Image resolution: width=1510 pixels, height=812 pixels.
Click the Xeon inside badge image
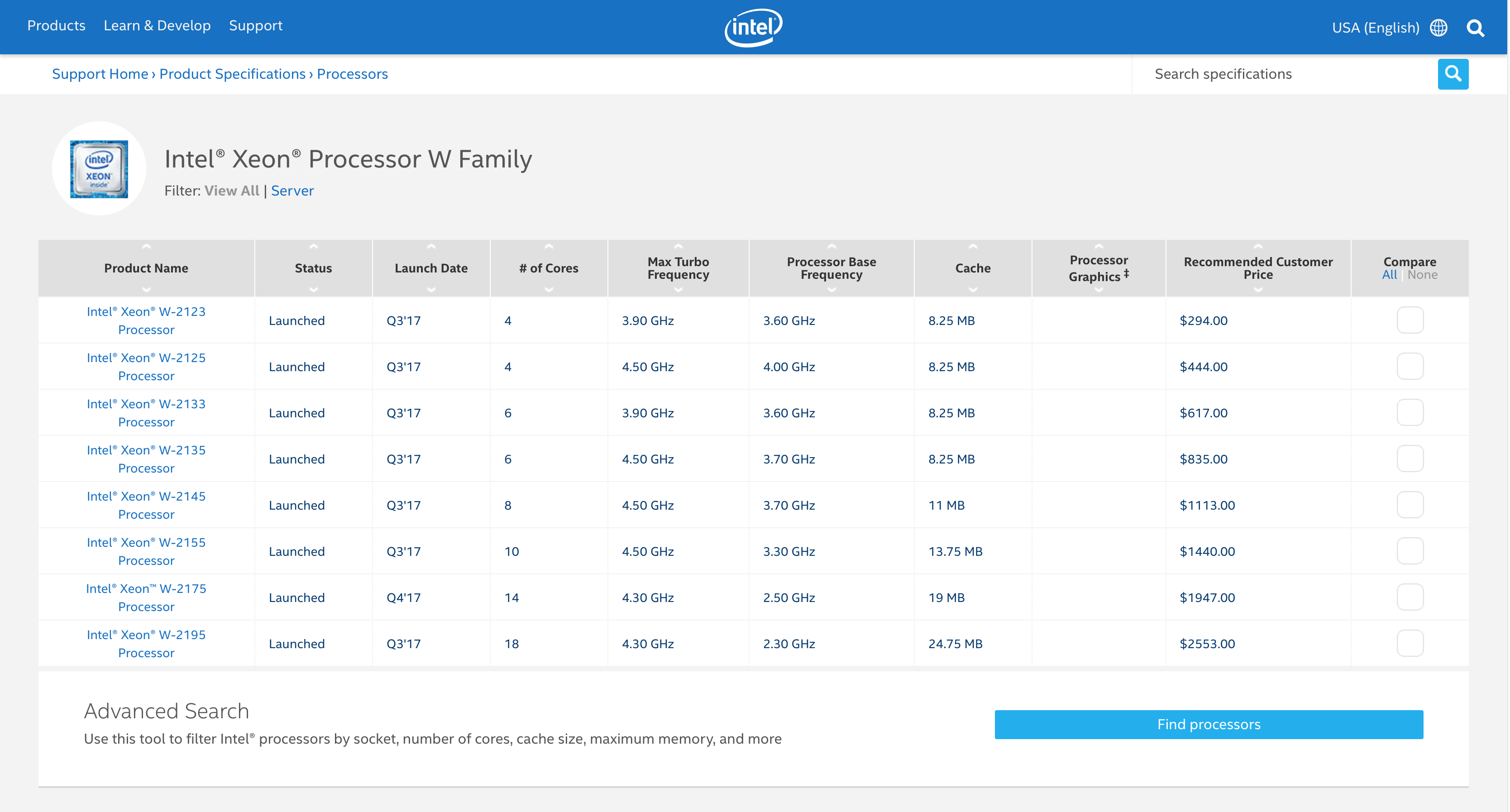(99, 169)
